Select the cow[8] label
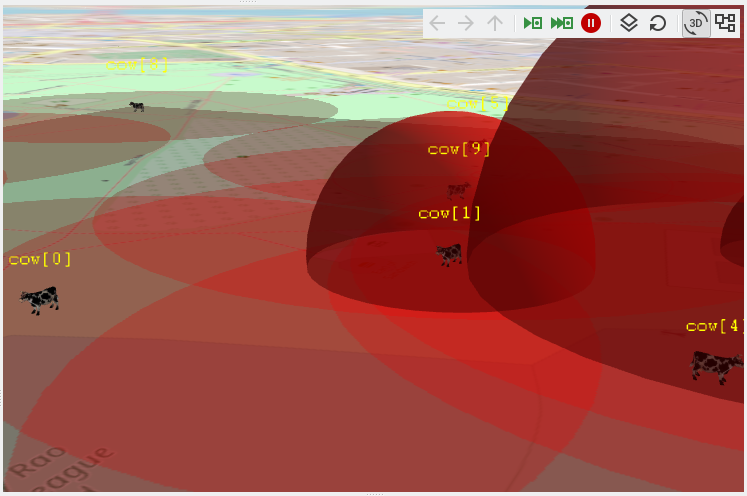 tap(137, 65)
